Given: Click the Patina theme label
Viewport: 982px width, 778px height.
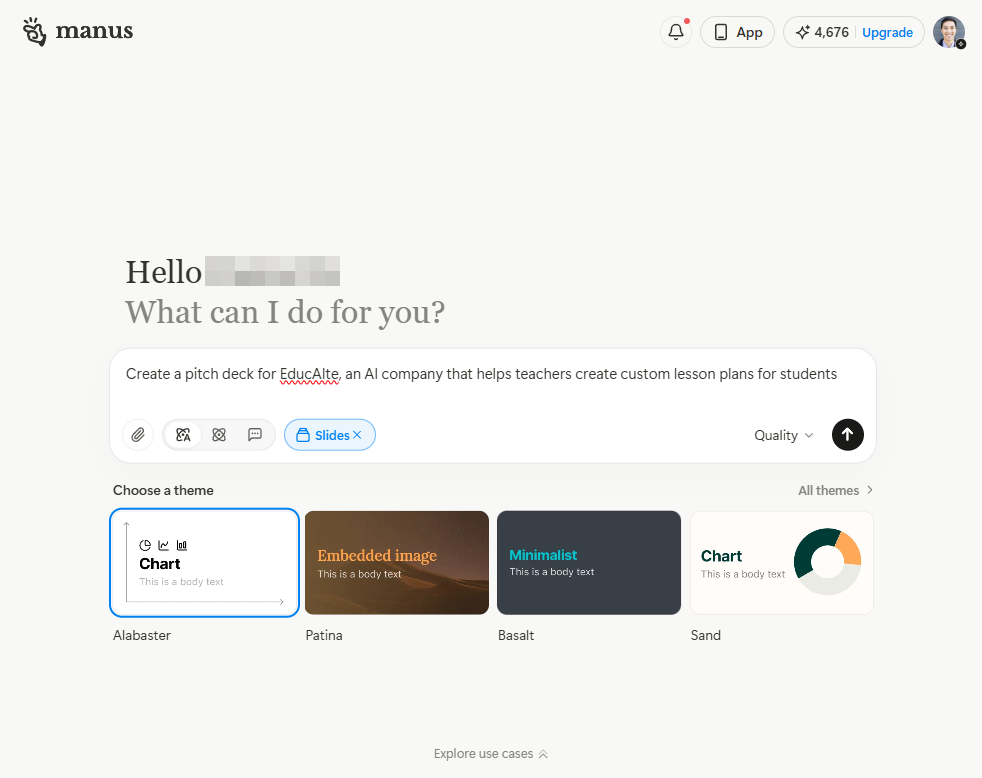Looking at the screenshot, I should coord(324,635).
